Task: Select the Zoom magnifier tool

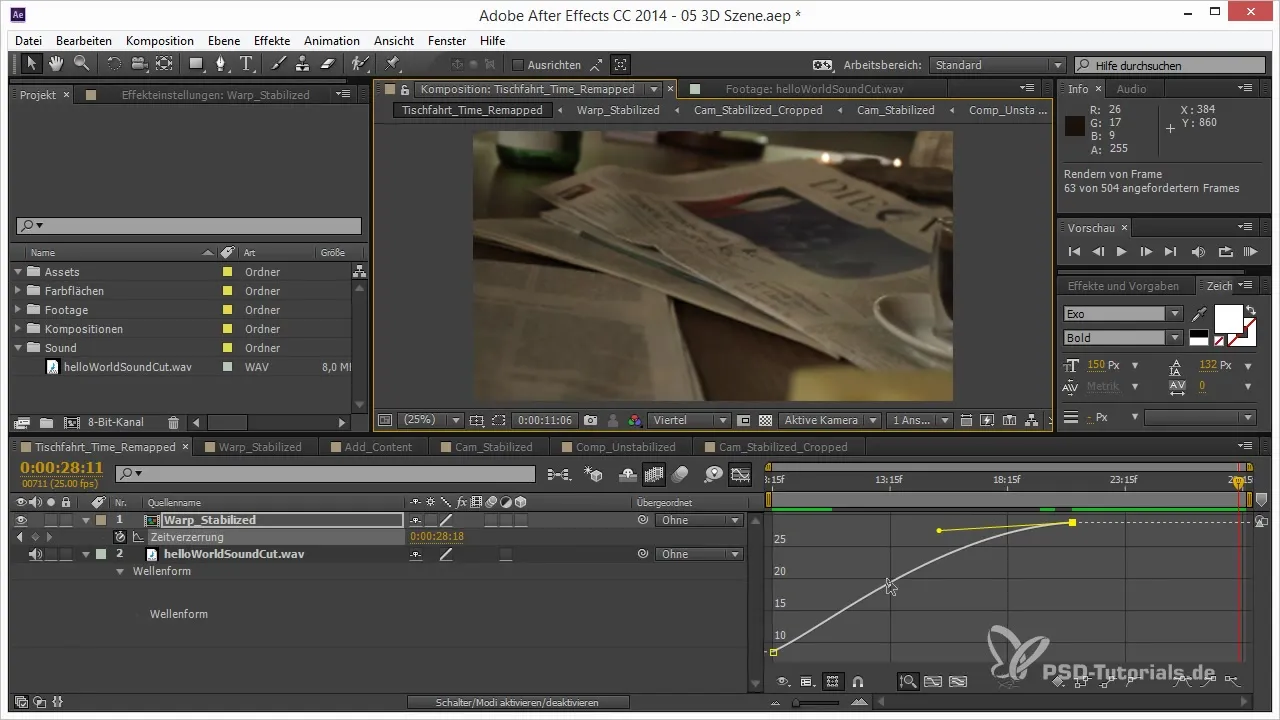Action: pyautogui.click(x=81, y=64)
